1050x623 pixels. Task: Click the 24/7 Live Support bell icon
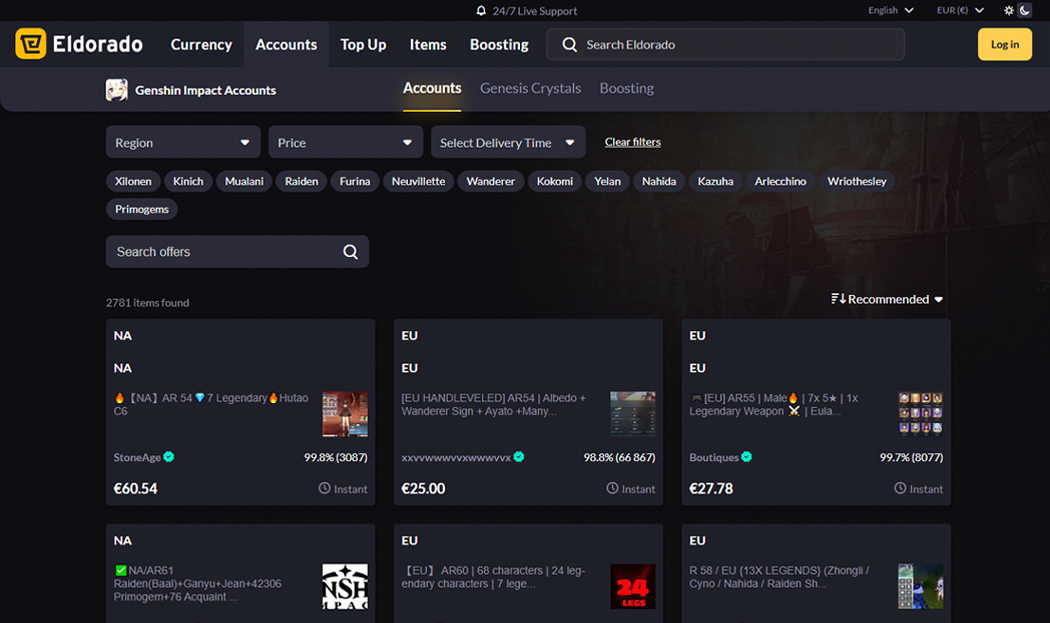coord(481,11)
